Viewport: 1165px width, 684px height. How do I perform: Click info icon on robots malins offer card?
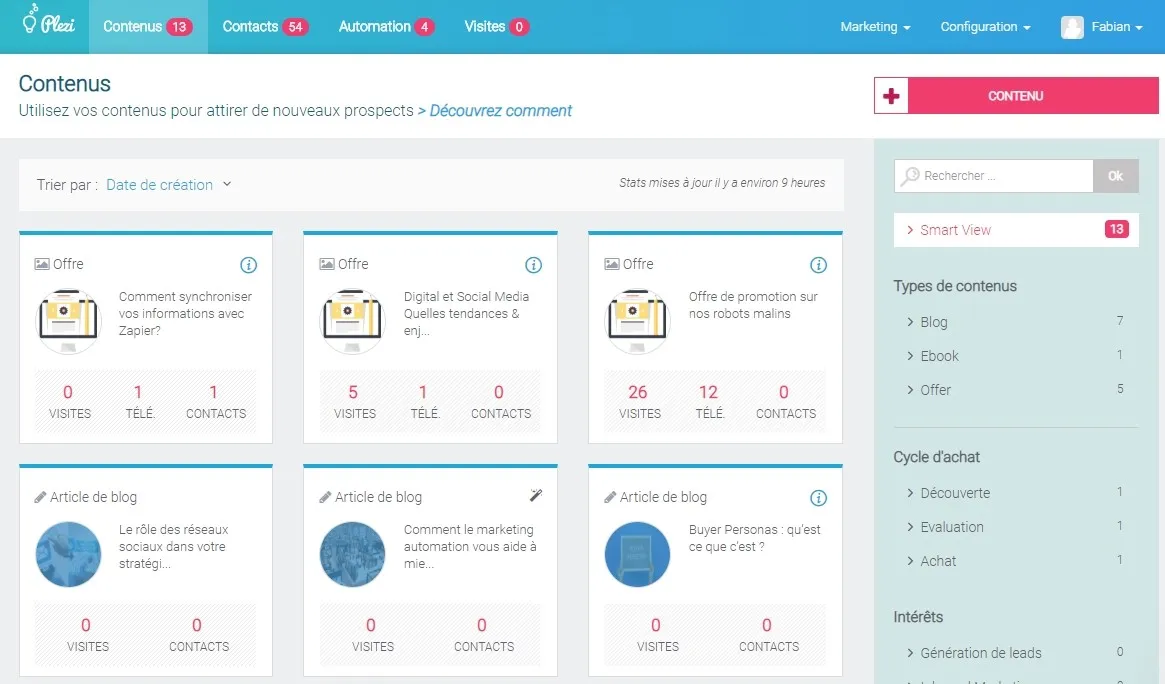click(818, 265)
